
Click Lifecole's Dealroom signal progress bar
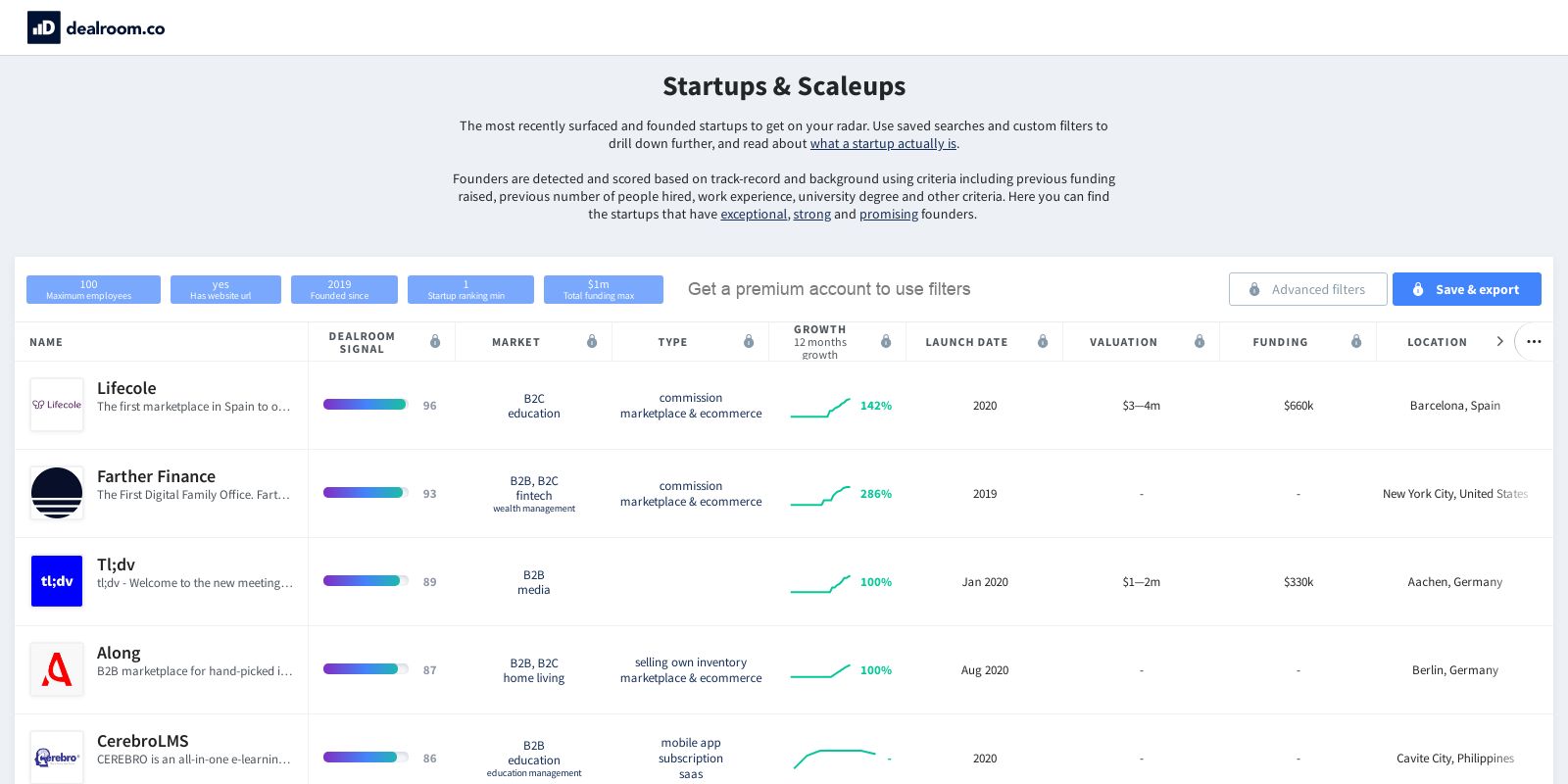click(365, 405)
